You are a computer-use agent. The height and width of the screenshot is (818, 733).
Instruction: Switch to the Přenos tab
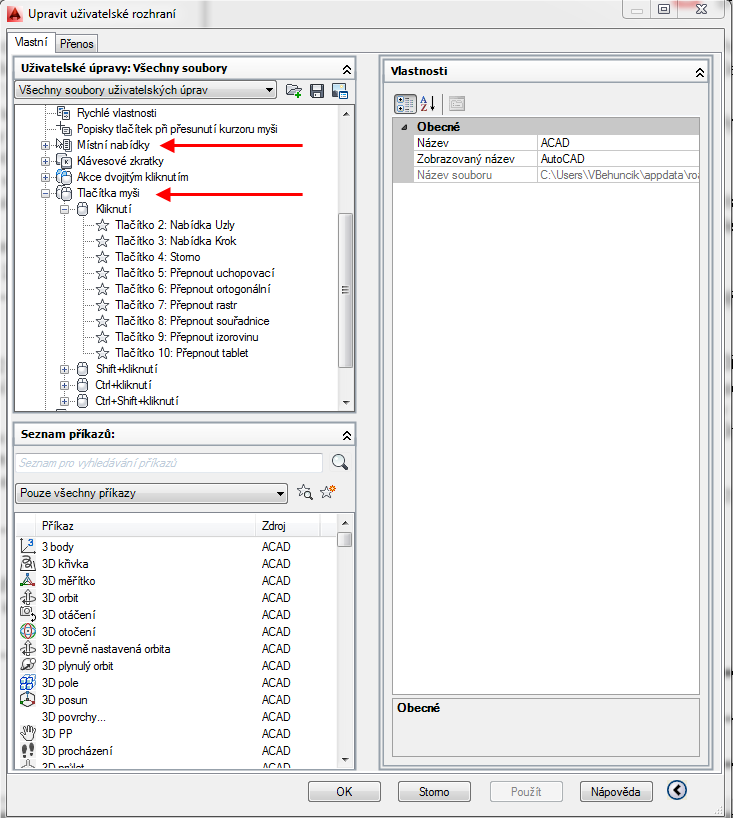pos(76,44)
